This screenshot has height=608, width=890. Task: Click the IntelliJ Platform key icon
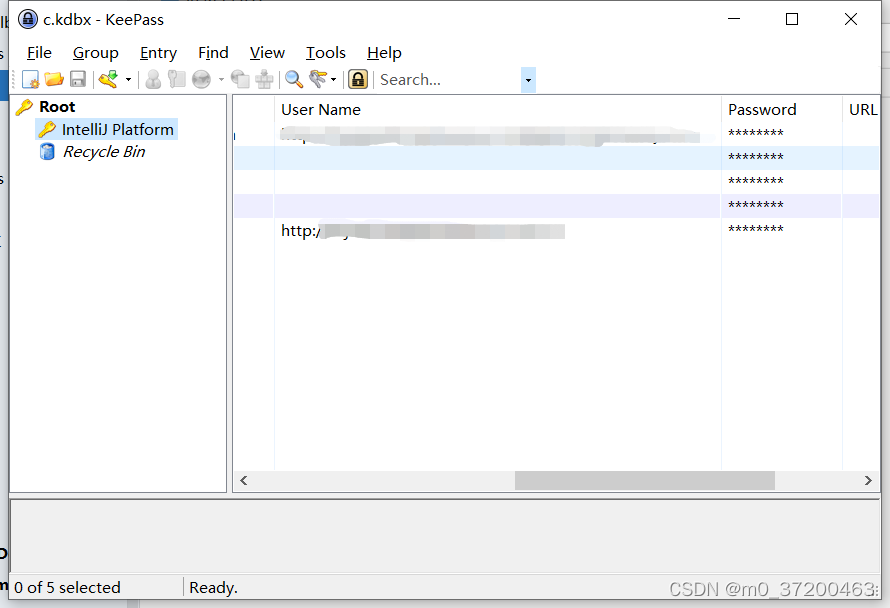click(x=47, y=129)
